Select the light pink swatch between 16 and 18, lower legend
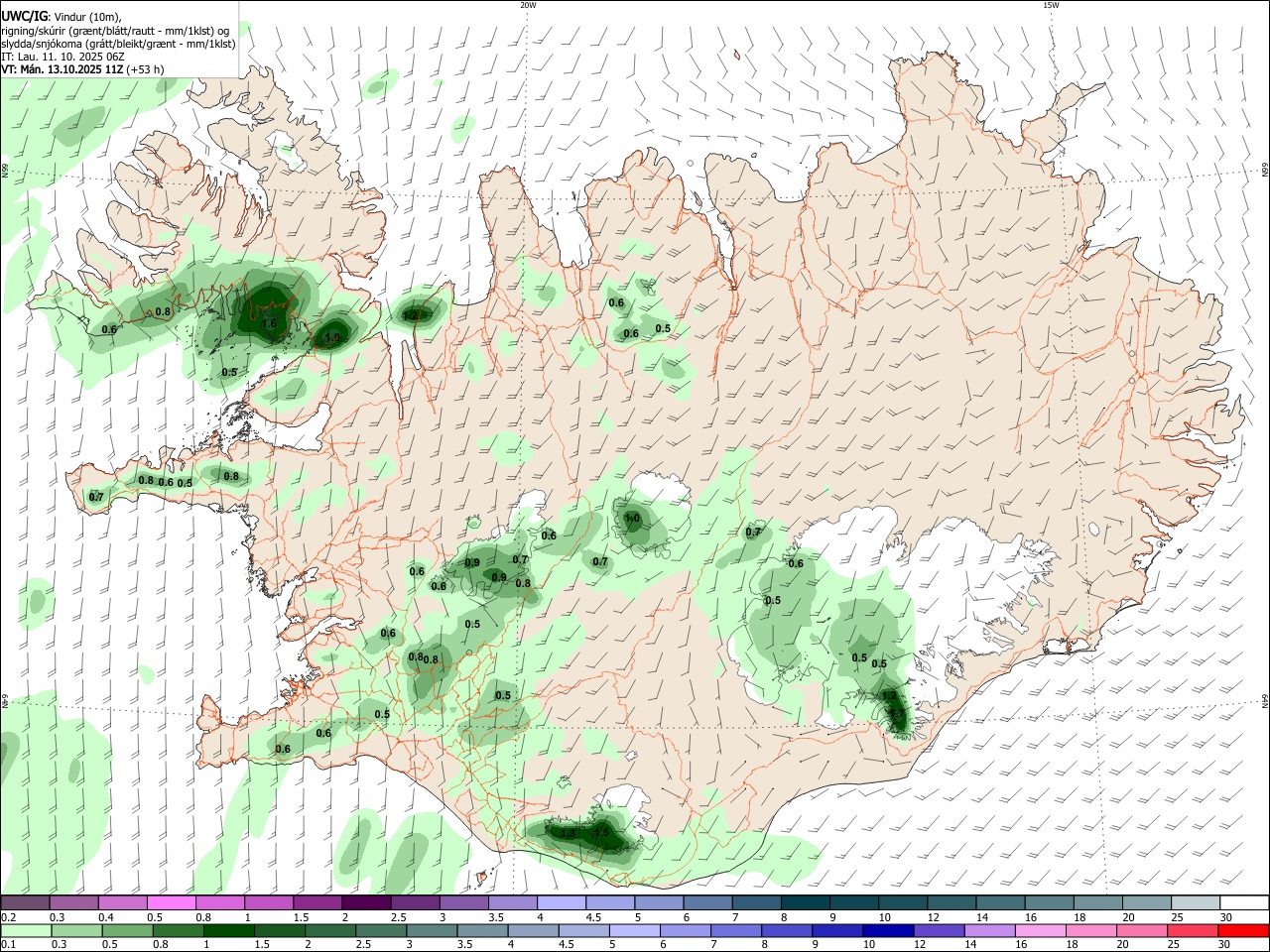Image resolution: width=1270 pixels, height=952 pixels. pos(1041,930)
